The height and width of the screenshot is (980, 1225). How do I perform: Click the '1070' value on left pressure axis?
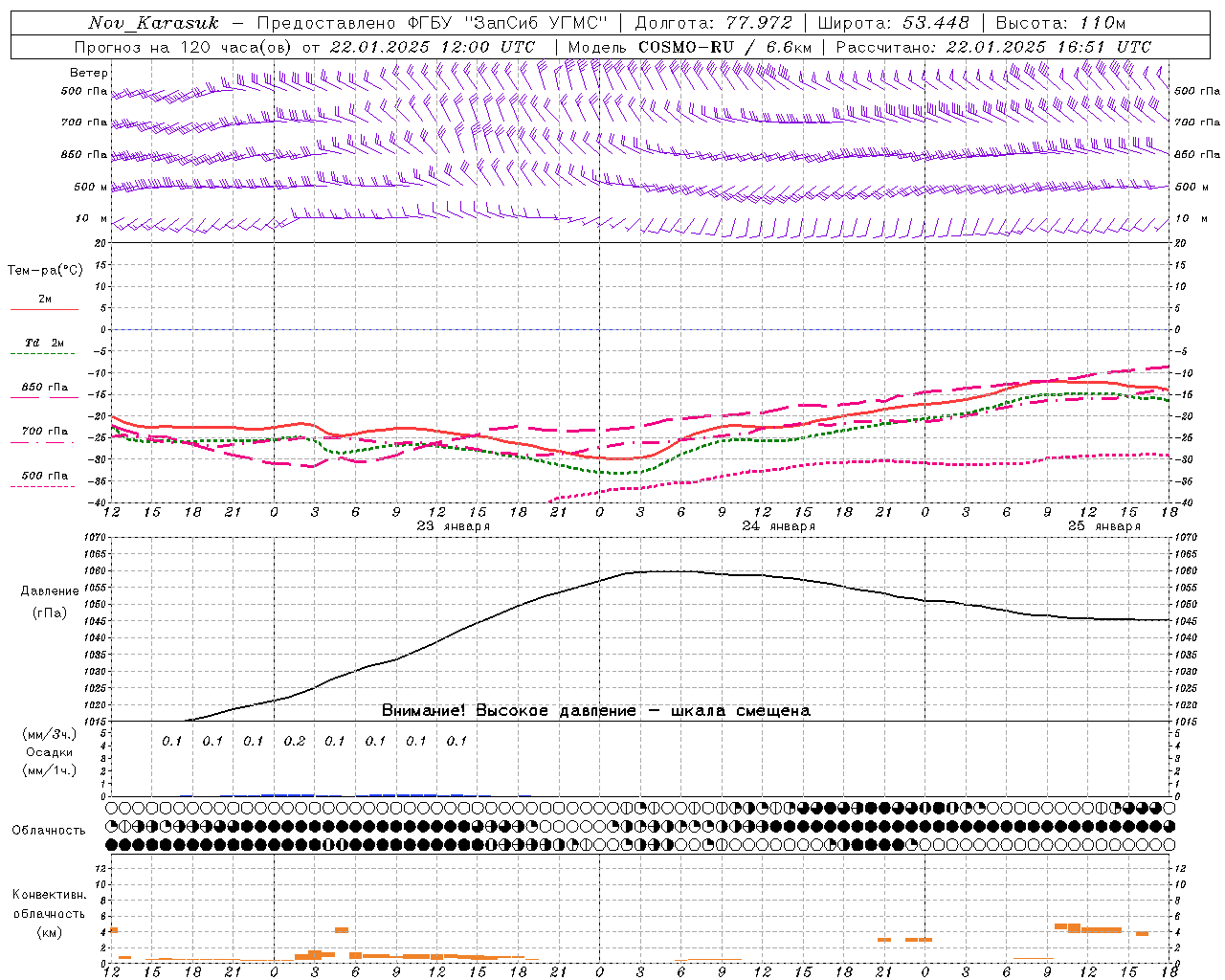pos(96,538)
